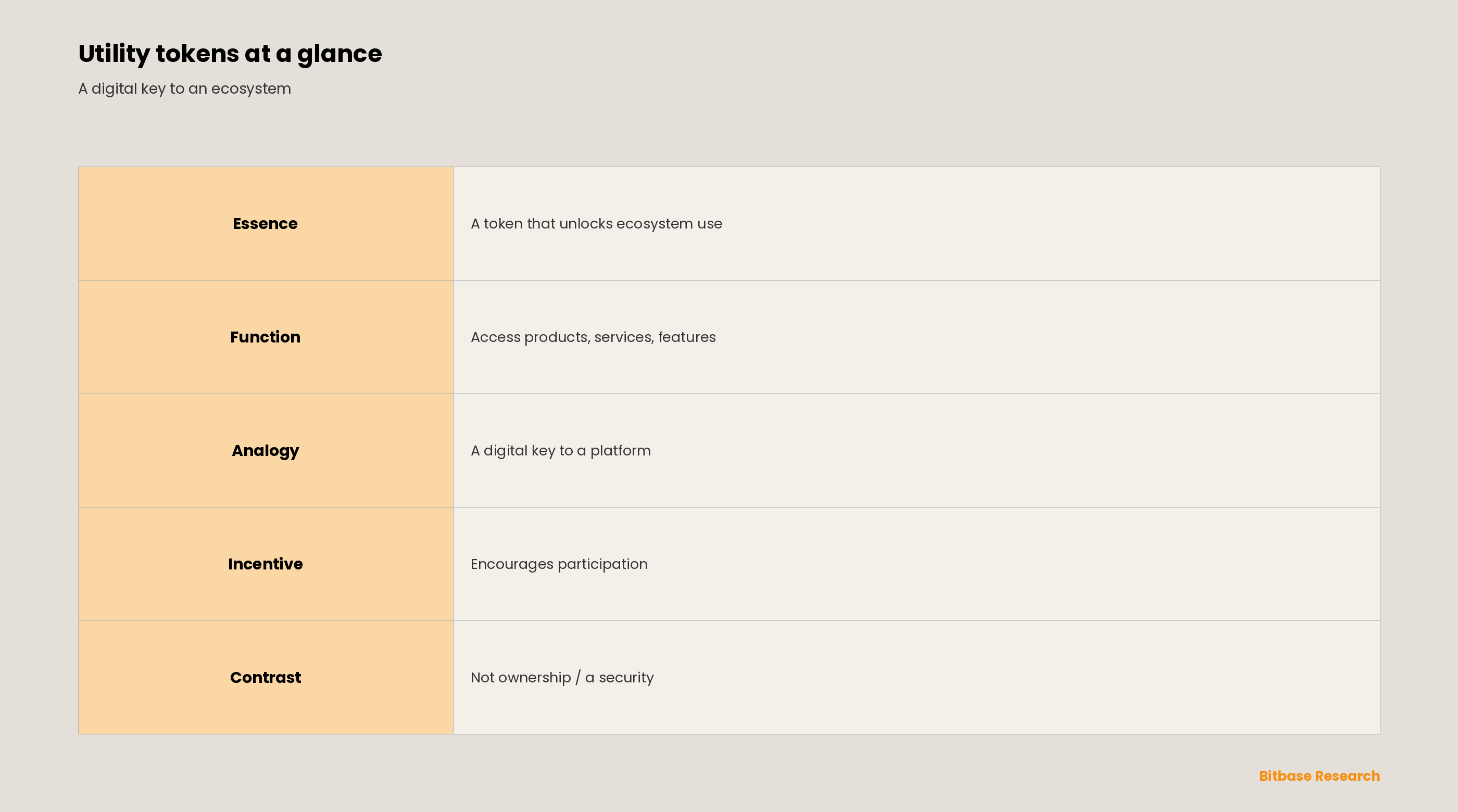Screen dimensions: 1458x812
Task: Select the Encourages participation text
Action: pos(559,564)
